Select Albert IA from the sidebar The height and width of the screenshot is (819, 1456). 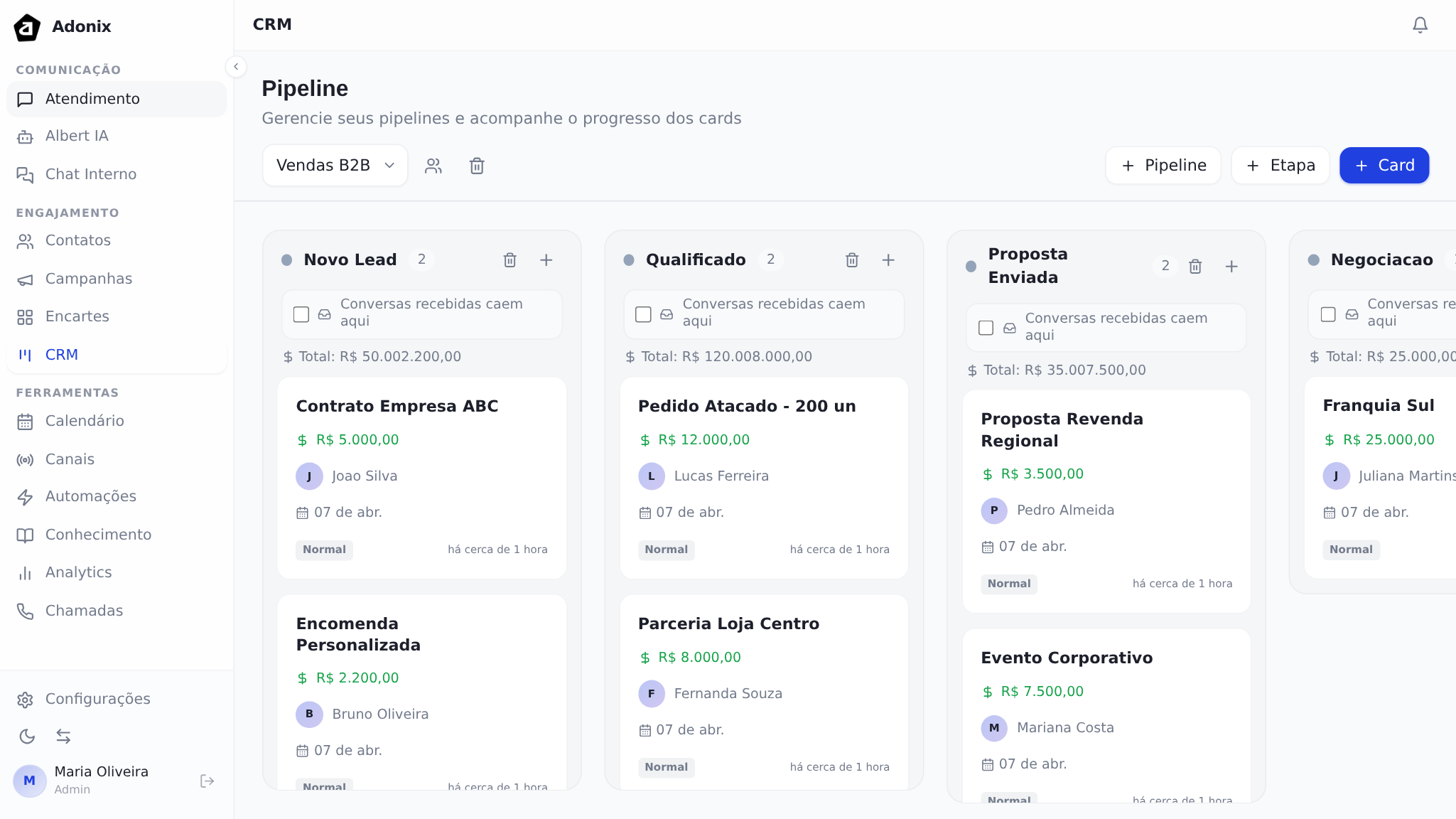[x=76, y=136]
